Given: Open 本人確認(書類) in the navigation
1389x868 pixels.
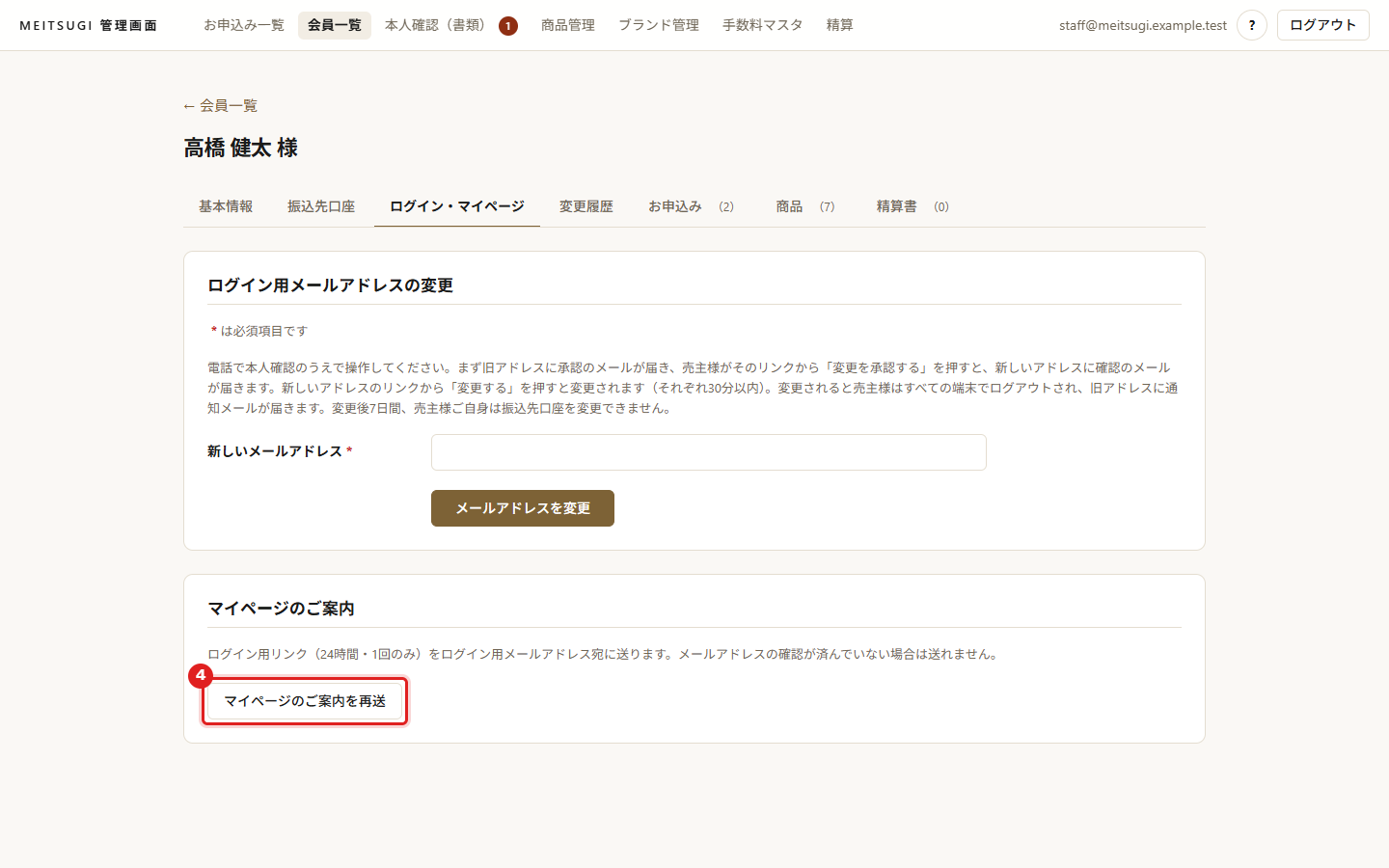Looking at the screenshot, I should (x=450, y=25).
